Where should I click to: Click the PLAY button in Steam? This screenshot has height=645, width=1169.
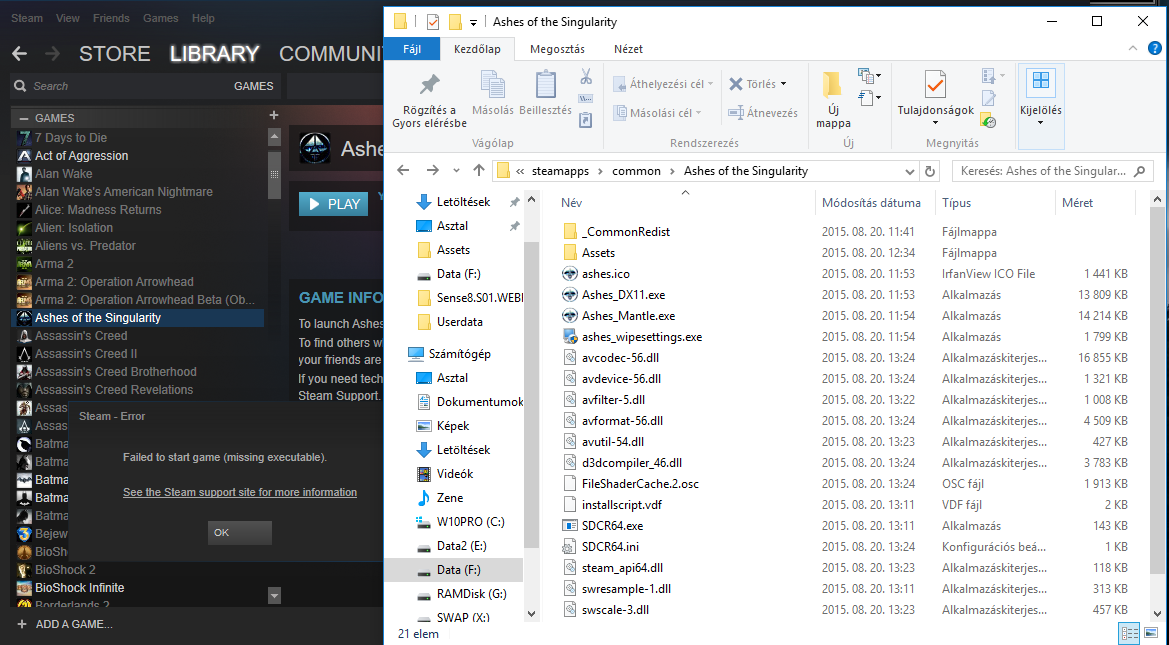pos(333,204)
